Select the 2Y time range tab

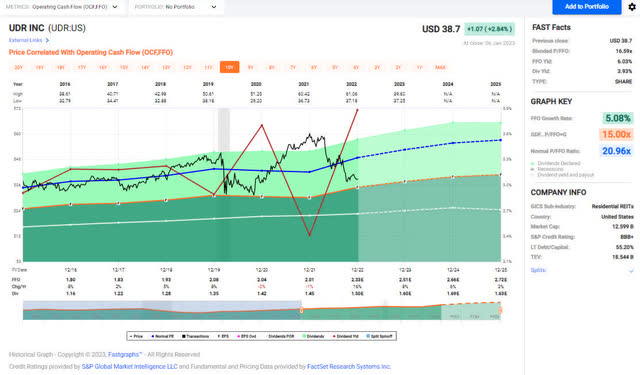[x=398, y=67]
